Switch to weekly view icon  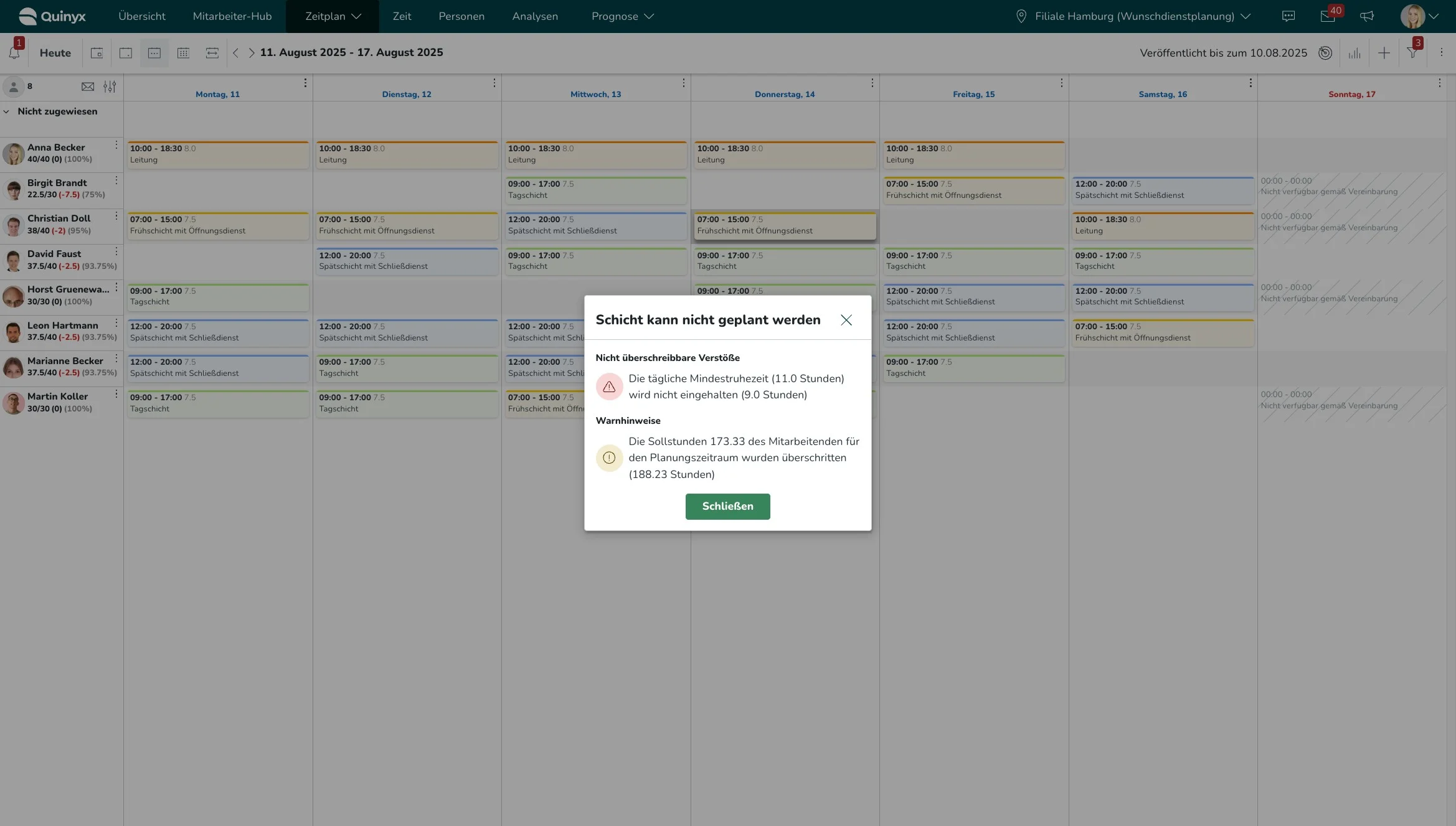click(x=154, y=54)
